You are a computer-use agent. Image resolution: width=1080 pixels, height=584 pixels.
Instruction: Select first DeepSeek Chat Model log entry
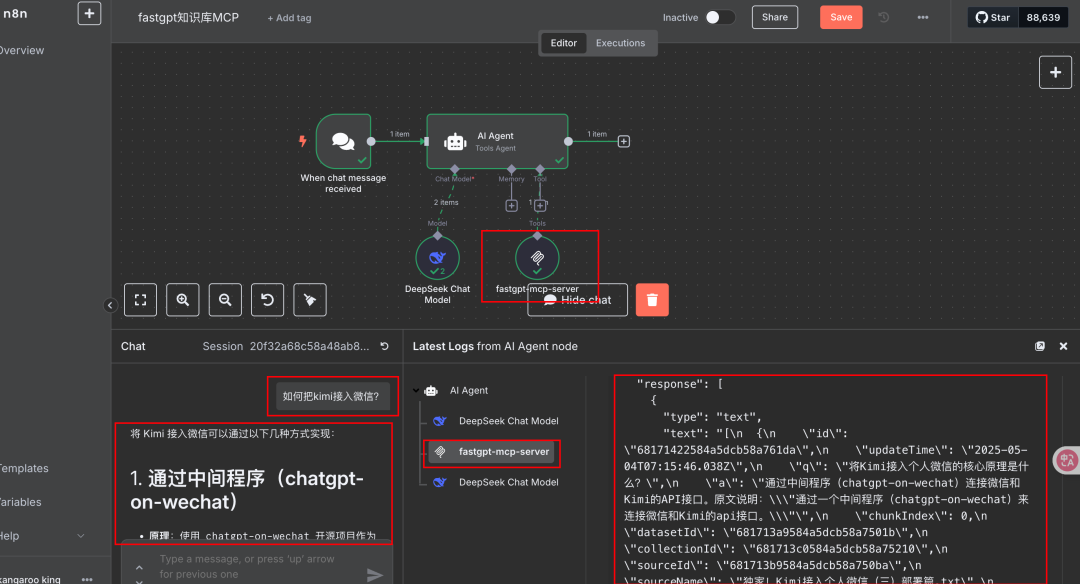(x=508, y=421)
